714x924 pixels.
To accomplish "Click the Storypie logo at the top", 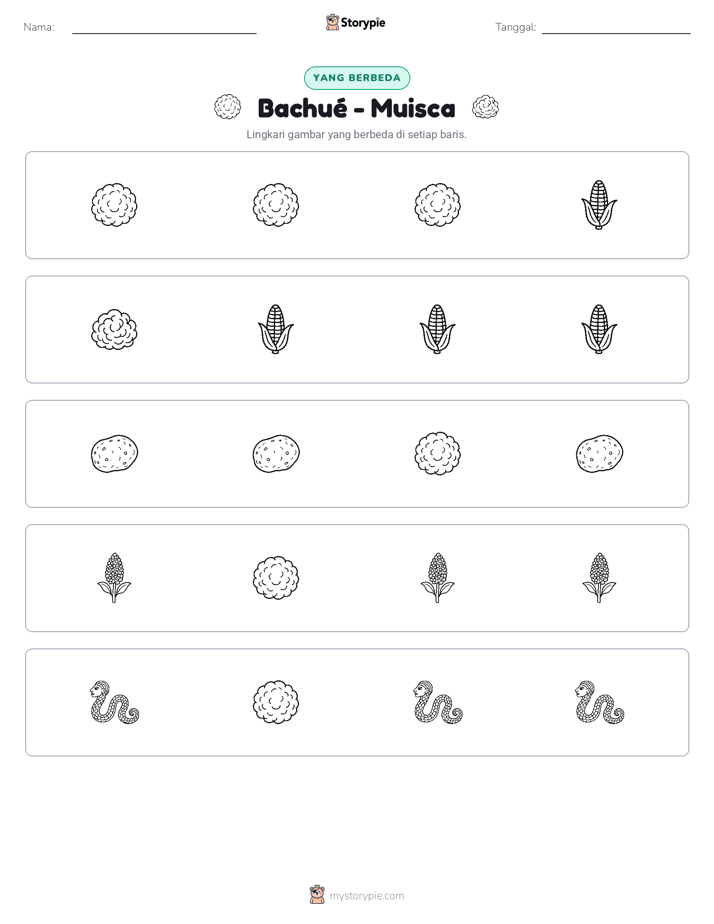I will 355,22.
